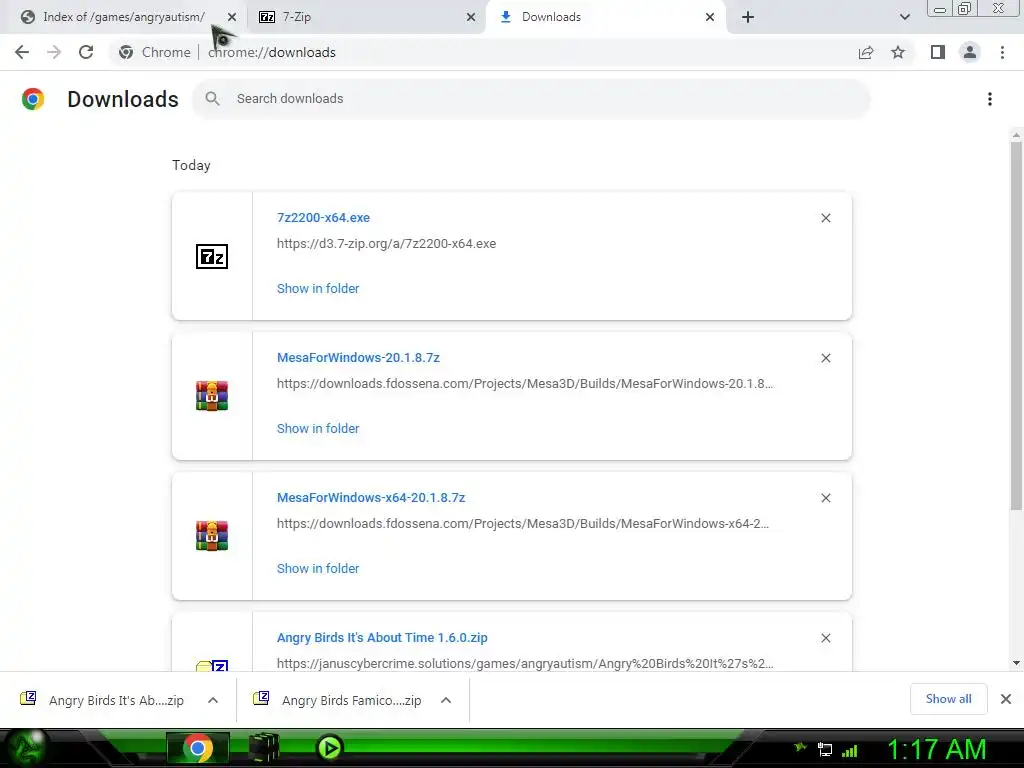Remove MesaForWindows-x64-20.1.8.7z from the list

[826, 498]
